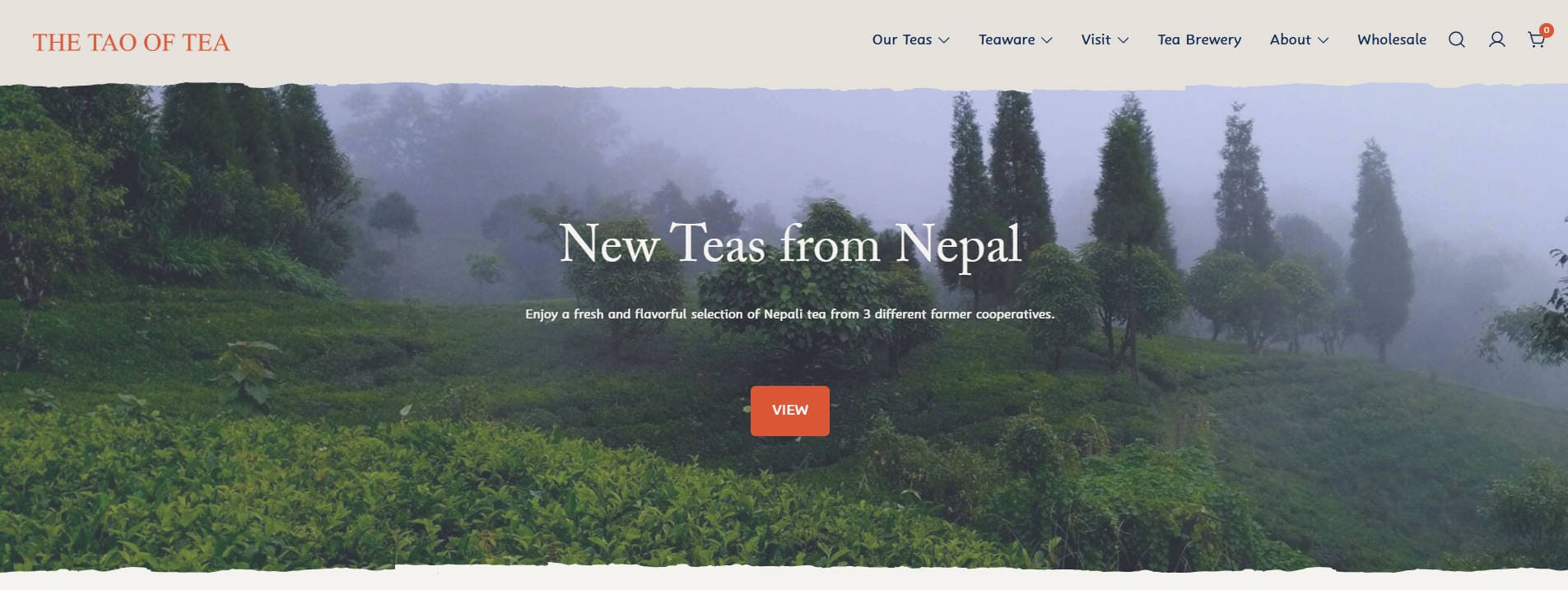Image resolution: width=1568 pixels, height=590 pixels.
Task: Open the search magnifier icon
Action: 1456,39
